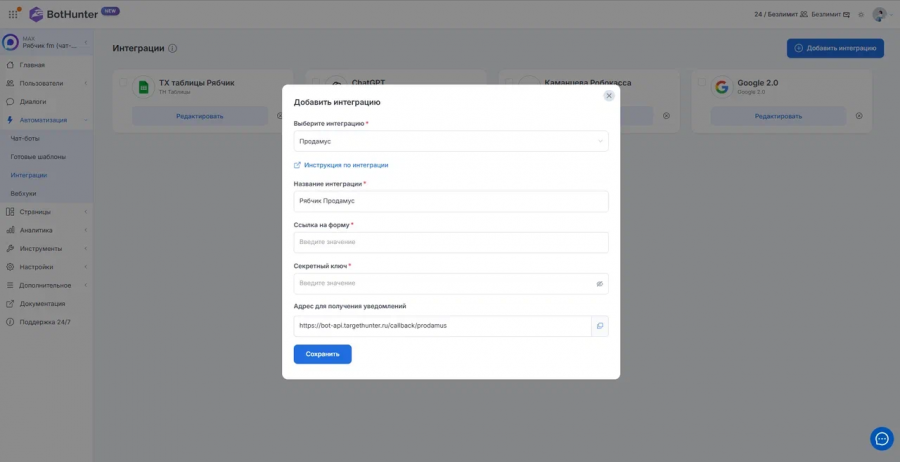Screen dimensions: 900x462
Task: Expand the Инструменты sidebar section
Action: (x=46, y=249)
